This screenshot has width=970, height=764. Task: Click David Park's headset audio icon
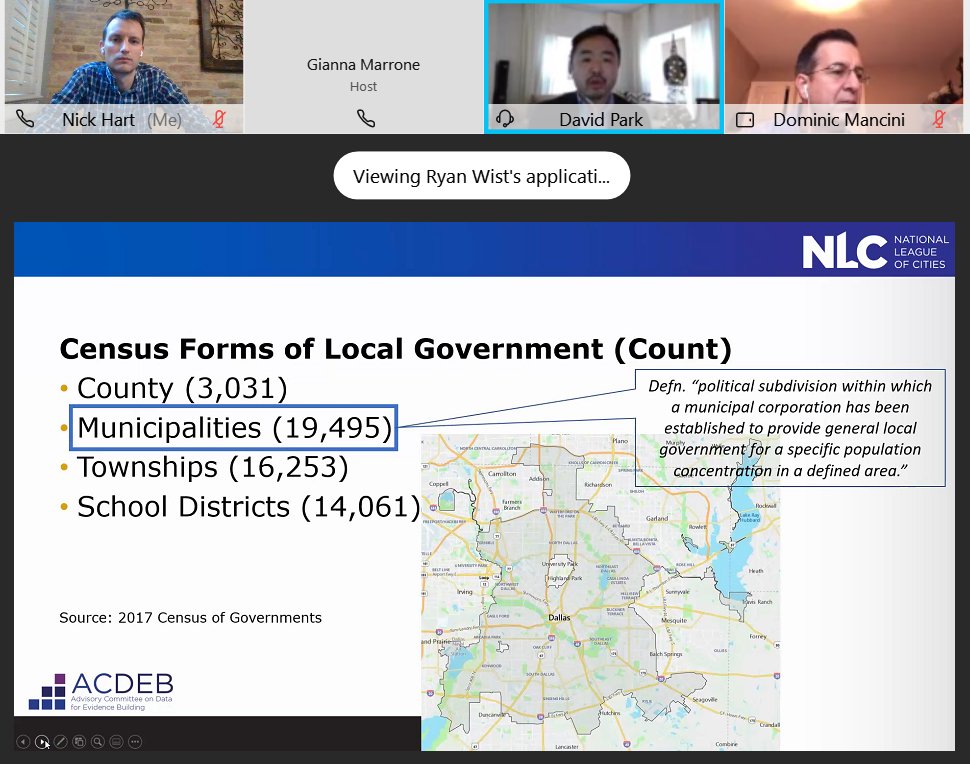[505, 119]
